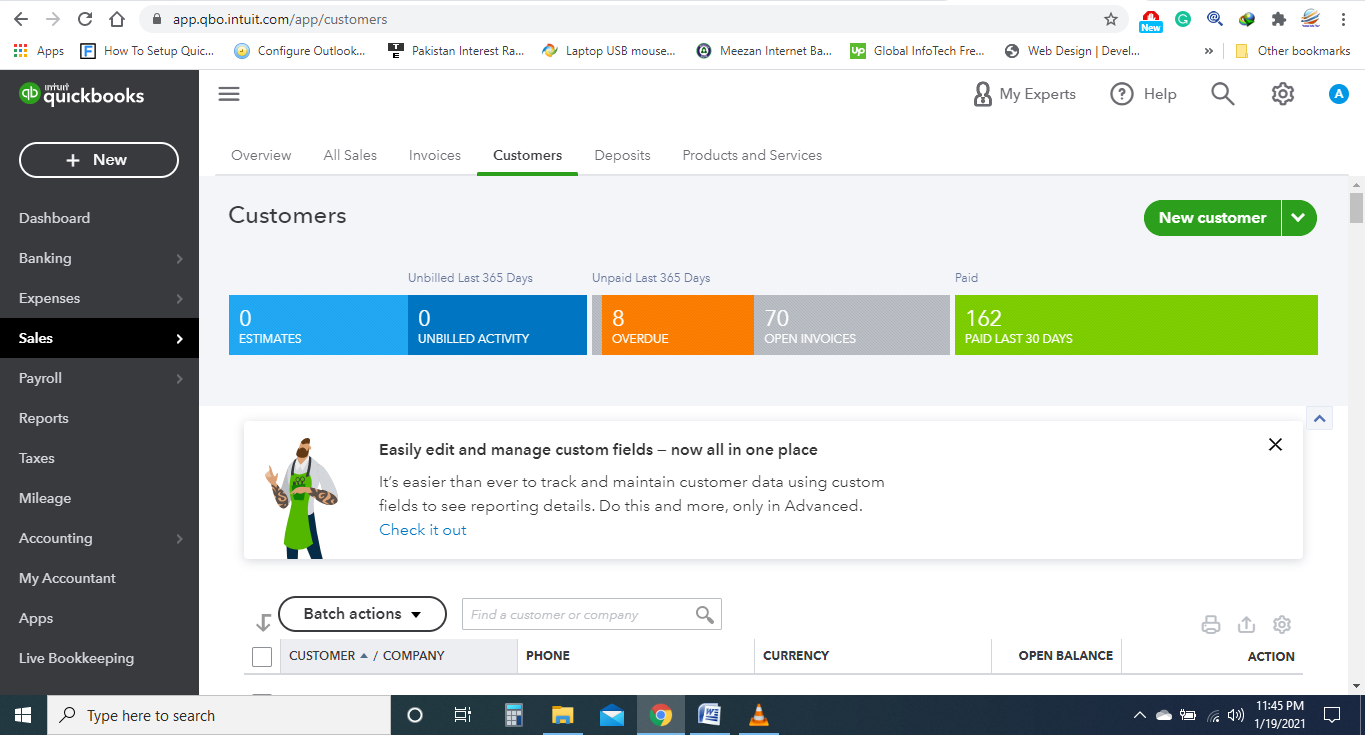Dismiss the custom fields banner
This screenshot has width=1365, height=735.
pos(1275,445)
